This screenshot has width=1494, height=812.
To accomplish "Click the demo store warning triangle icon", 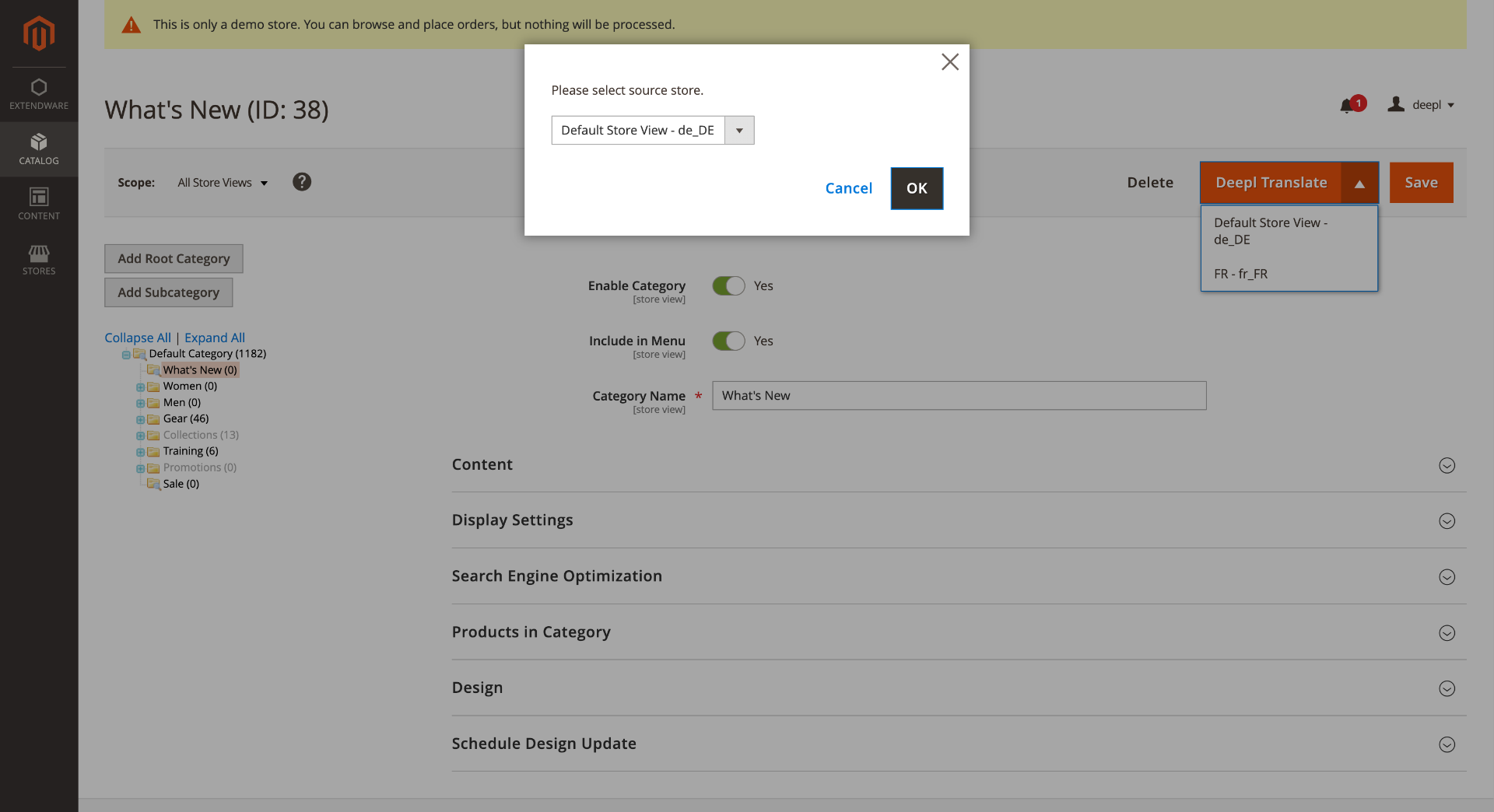I will (132, 25).
